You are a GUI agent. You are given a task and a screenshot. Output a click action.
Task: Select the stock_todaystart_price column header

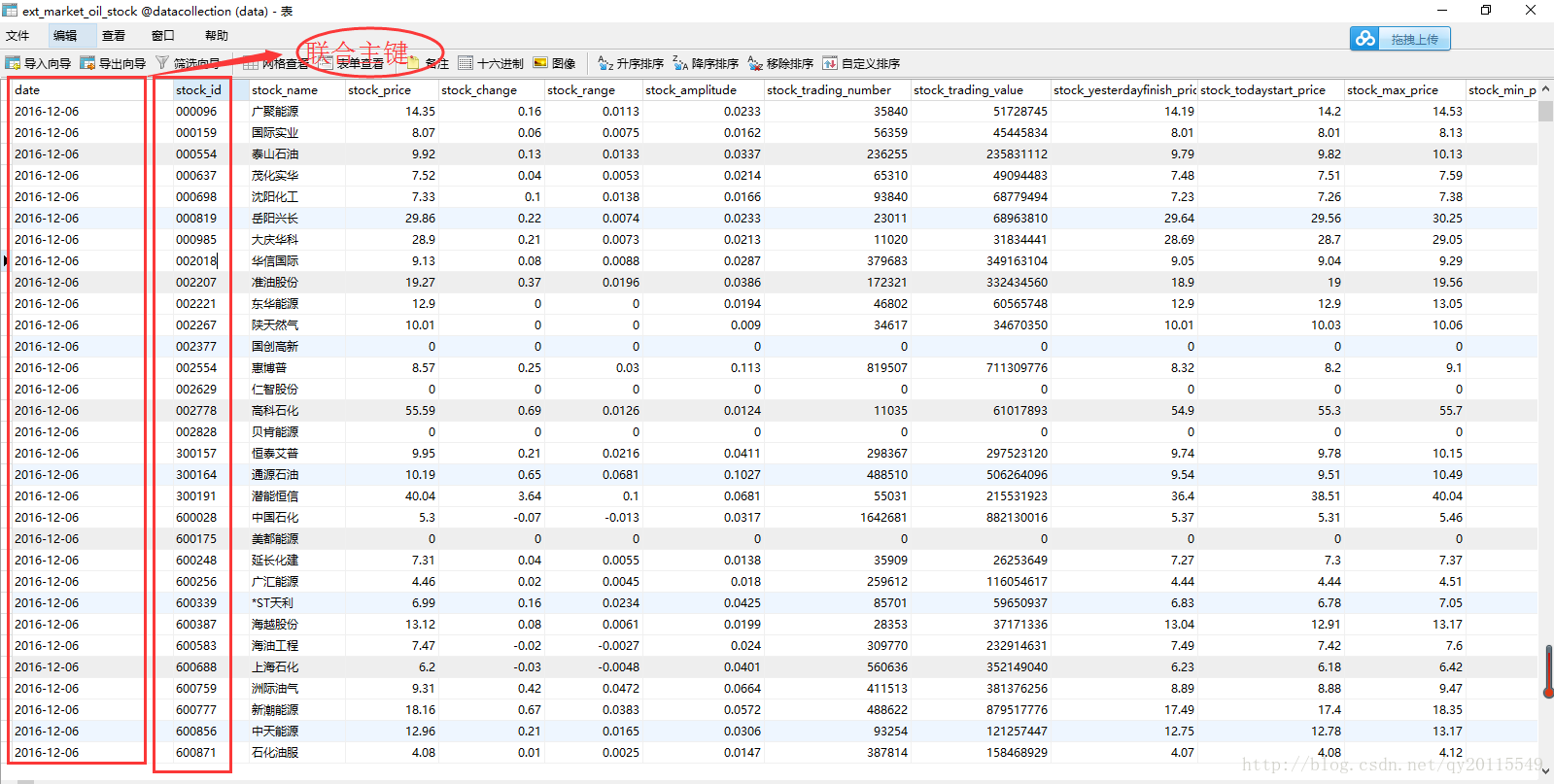click(x=1270, y=89)
